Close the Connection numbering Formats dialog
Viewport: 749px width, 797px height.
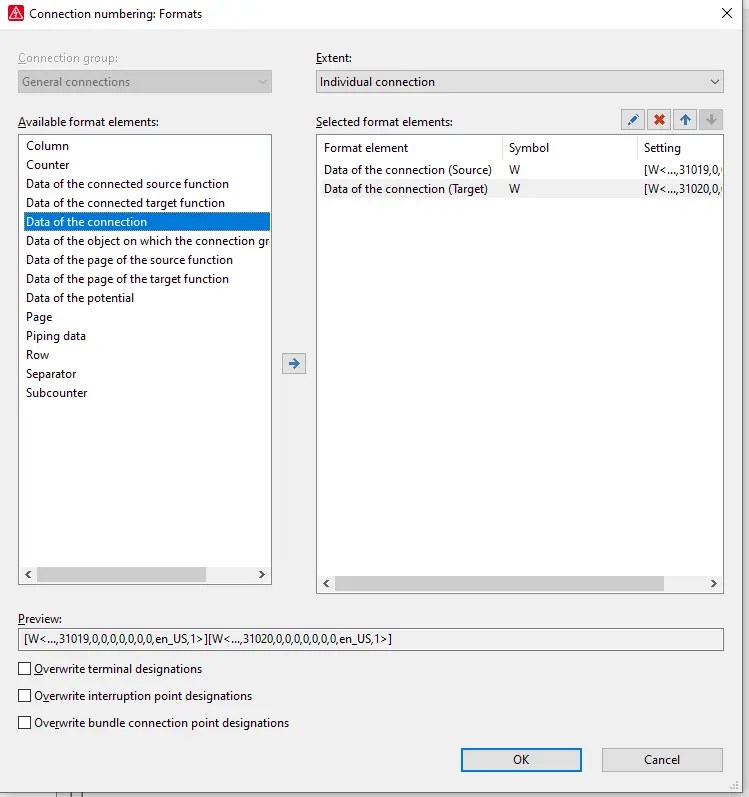click(727, 13)
